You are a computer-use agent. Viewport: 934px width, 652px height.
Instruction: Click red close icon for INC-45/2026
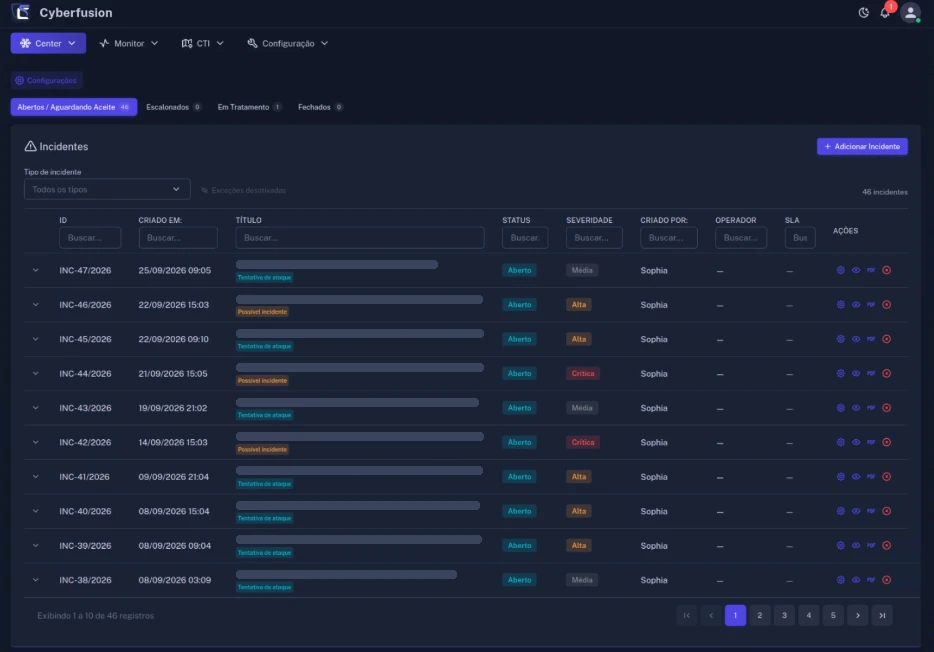886,339
